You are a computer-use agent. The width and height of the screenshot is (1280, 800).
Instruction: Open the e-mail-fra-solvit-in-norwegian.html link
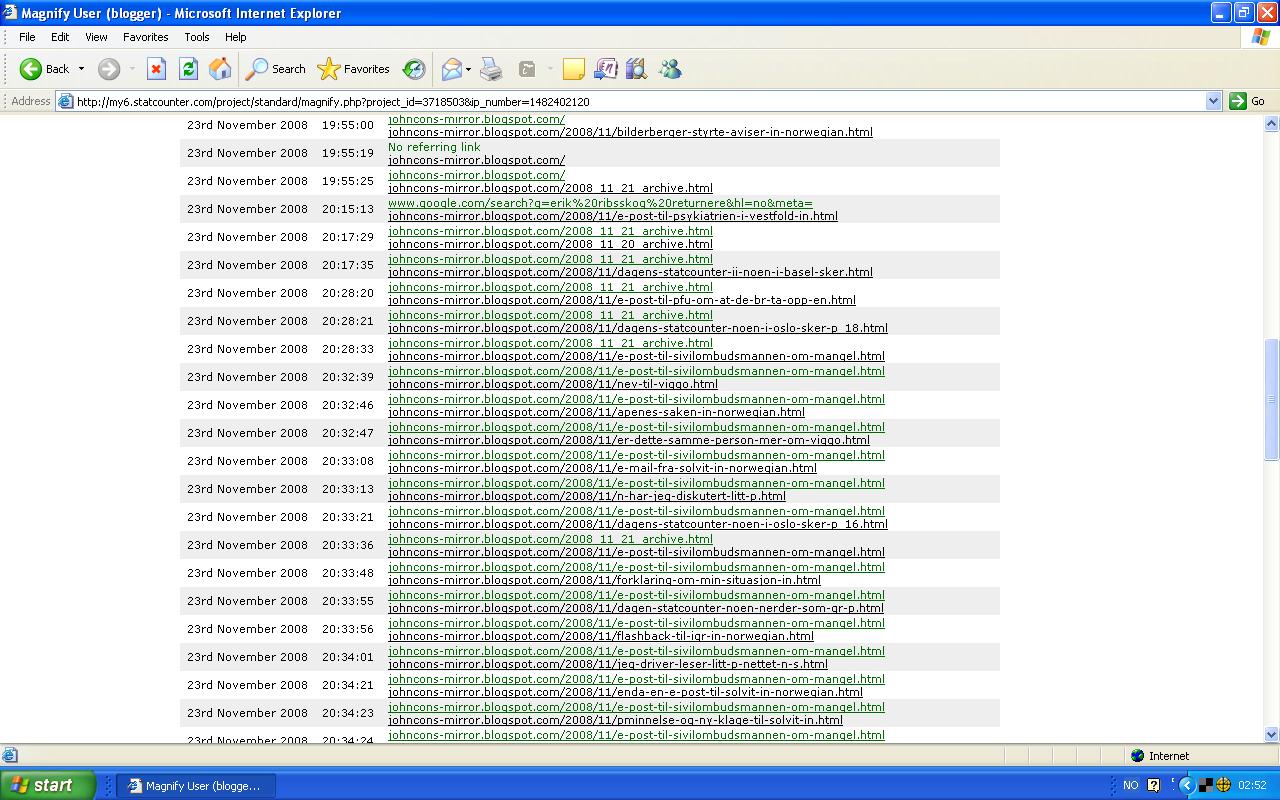click(602, 468)
